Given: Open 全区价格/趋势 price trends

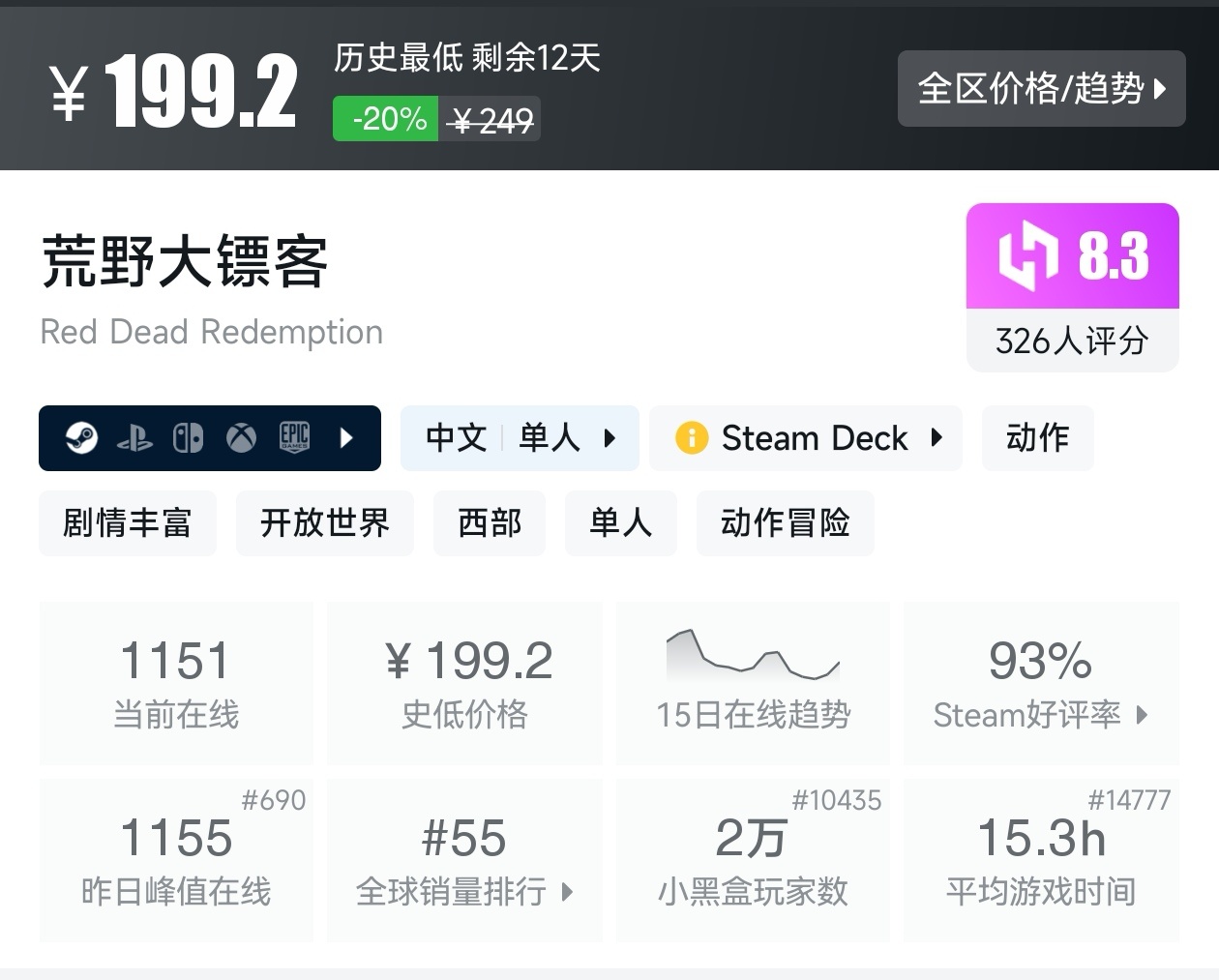Looking at the screenshot, I should [x=1041, y=89].
